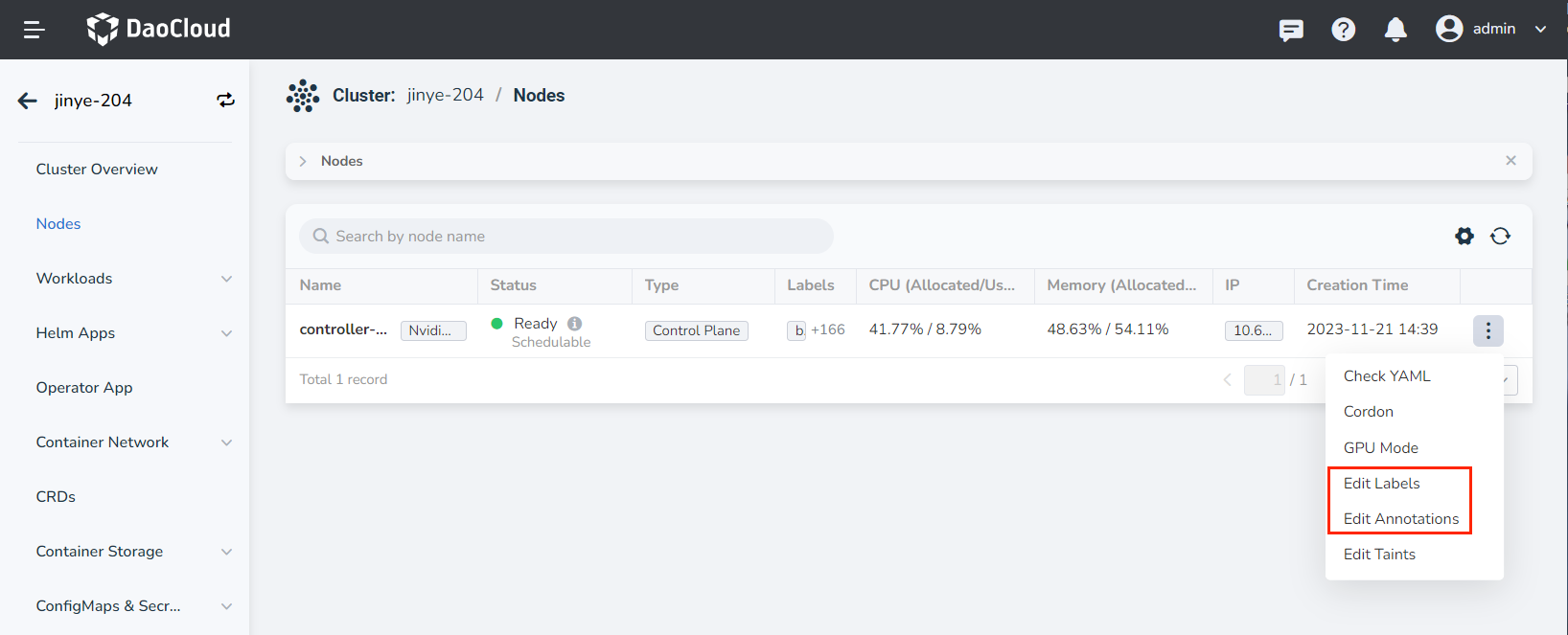Refresh the nodes list
The image size is (1568, 635).
(x=1500, y=236)
